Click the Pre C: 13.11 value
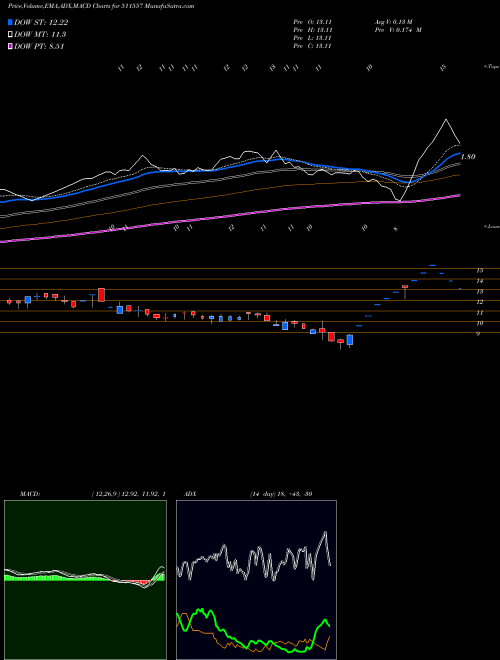Screen dimensions: 500x660 pyautogui.click(x=313, y=46)
